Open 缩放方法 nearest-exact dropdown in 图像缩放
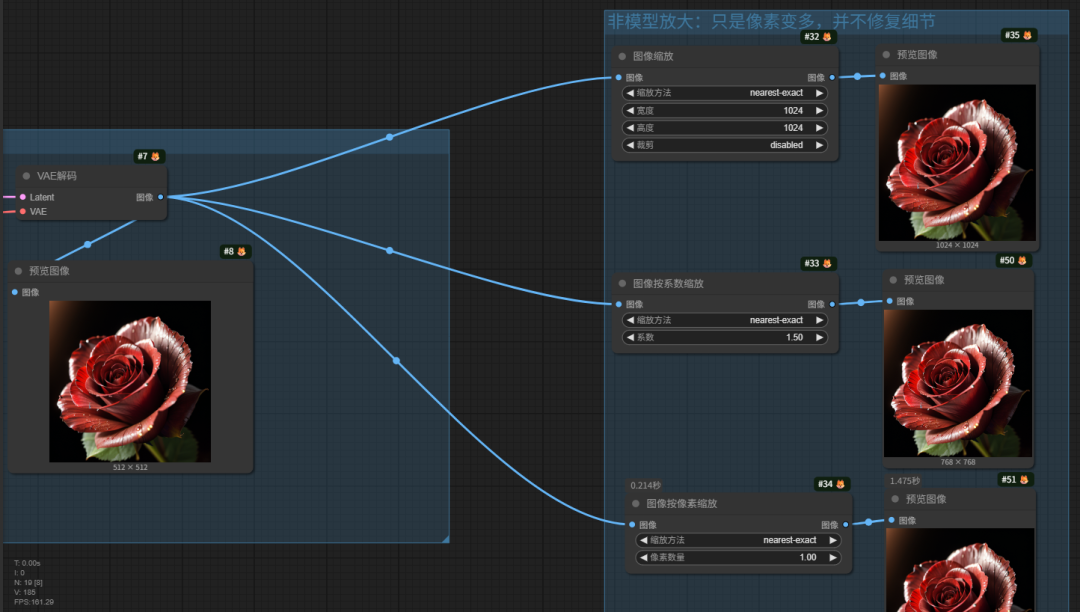This screenshot has height=612, width=1080. (x=725, y=93)
